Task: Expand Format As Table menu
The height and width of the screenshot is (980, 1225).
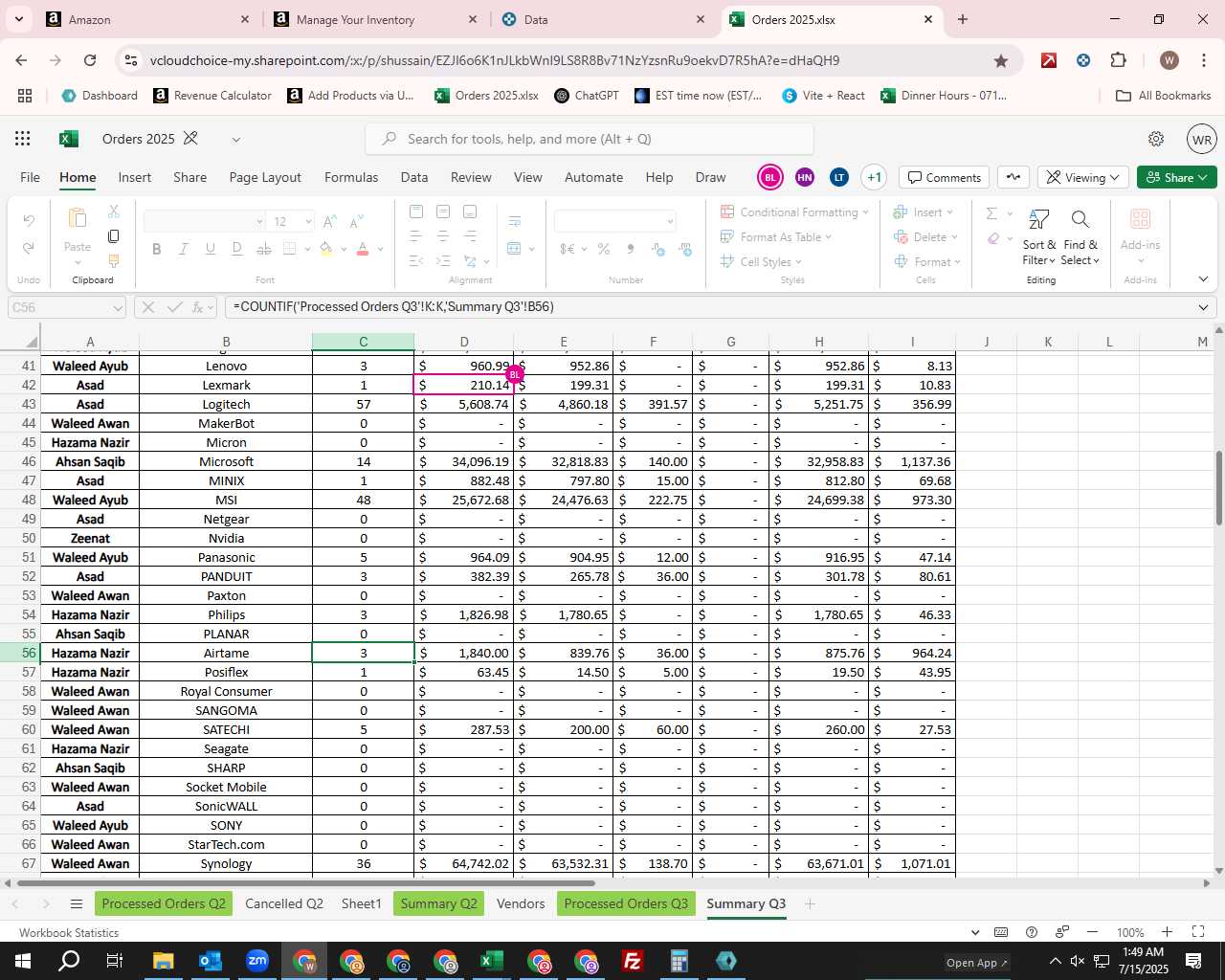Action: [776, 237]
